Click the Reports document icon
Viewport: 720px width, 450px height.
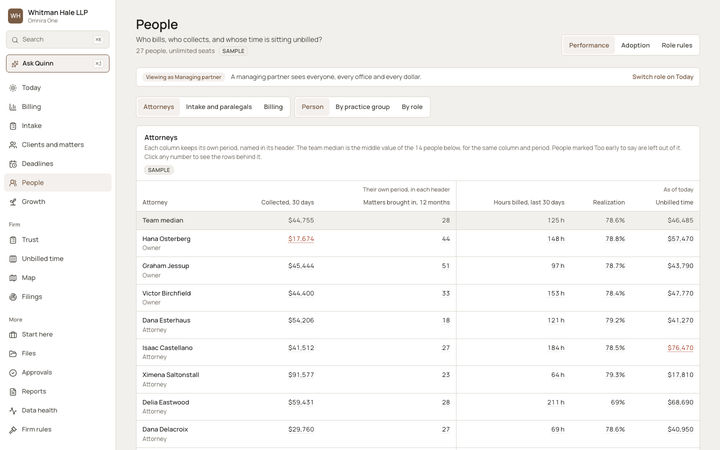click(x=13, y=392)
